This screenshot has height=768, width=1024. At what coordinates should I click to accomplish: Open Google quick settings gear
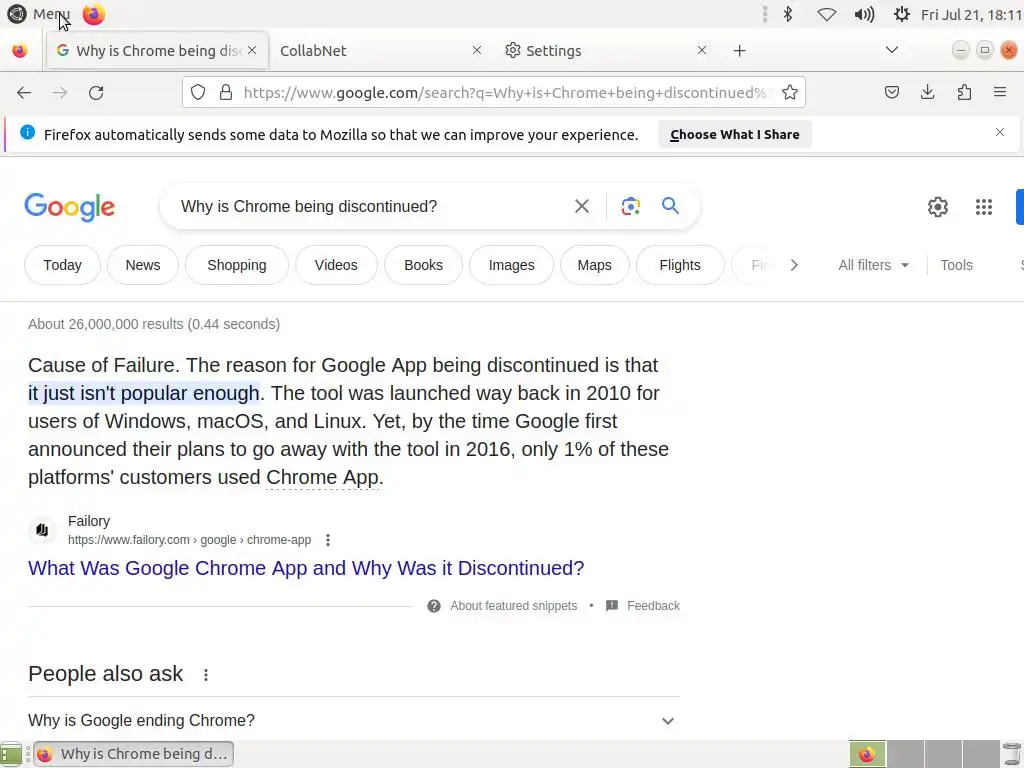(x=938, y=207)
